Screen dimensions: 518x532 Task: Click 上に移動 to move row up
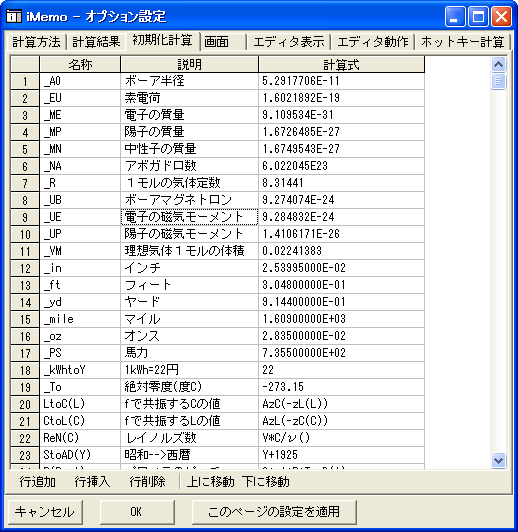(210, 481)
